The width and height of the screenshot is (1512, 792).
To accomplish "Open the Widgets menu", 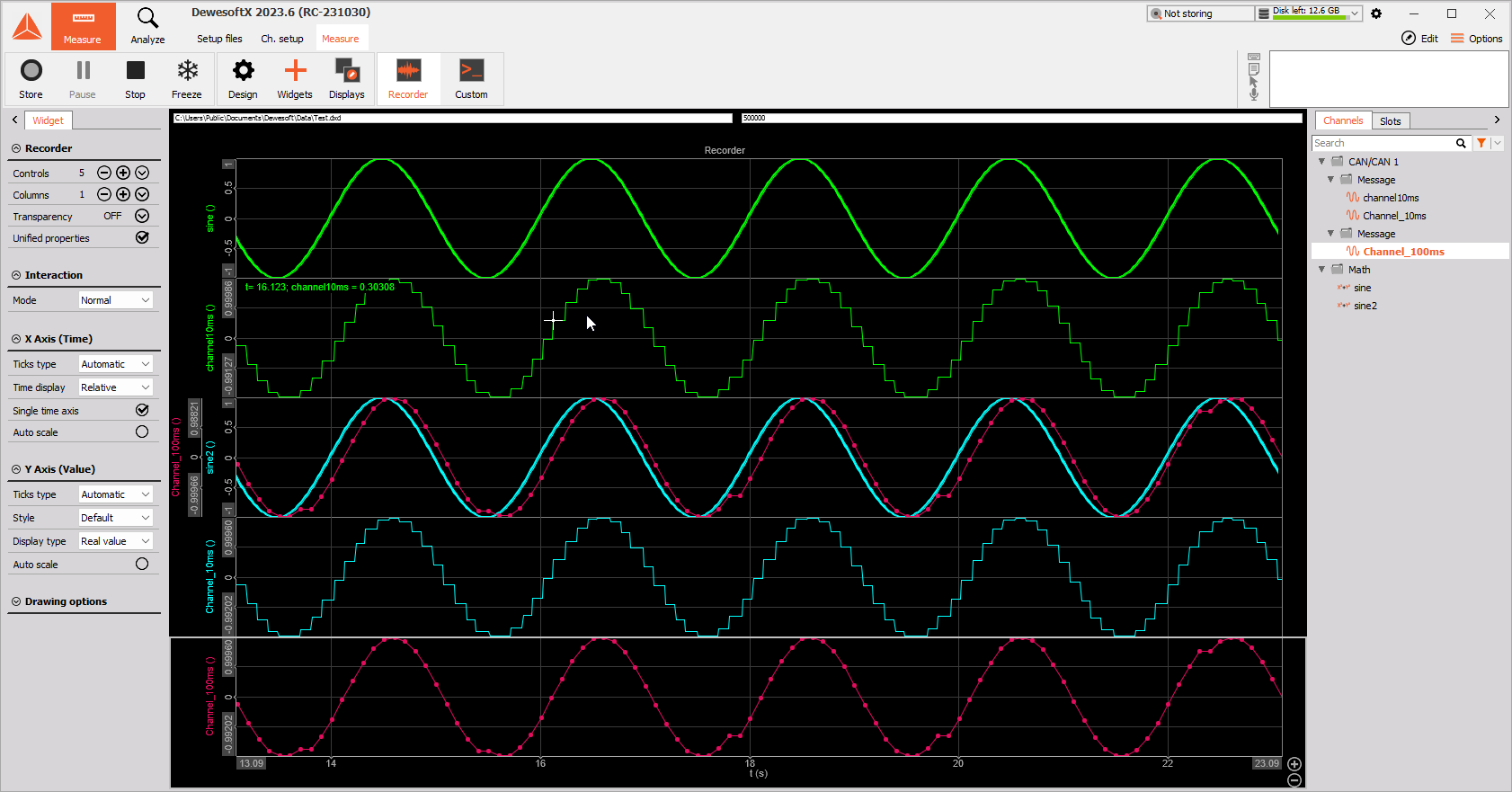I will coord(295,79).
